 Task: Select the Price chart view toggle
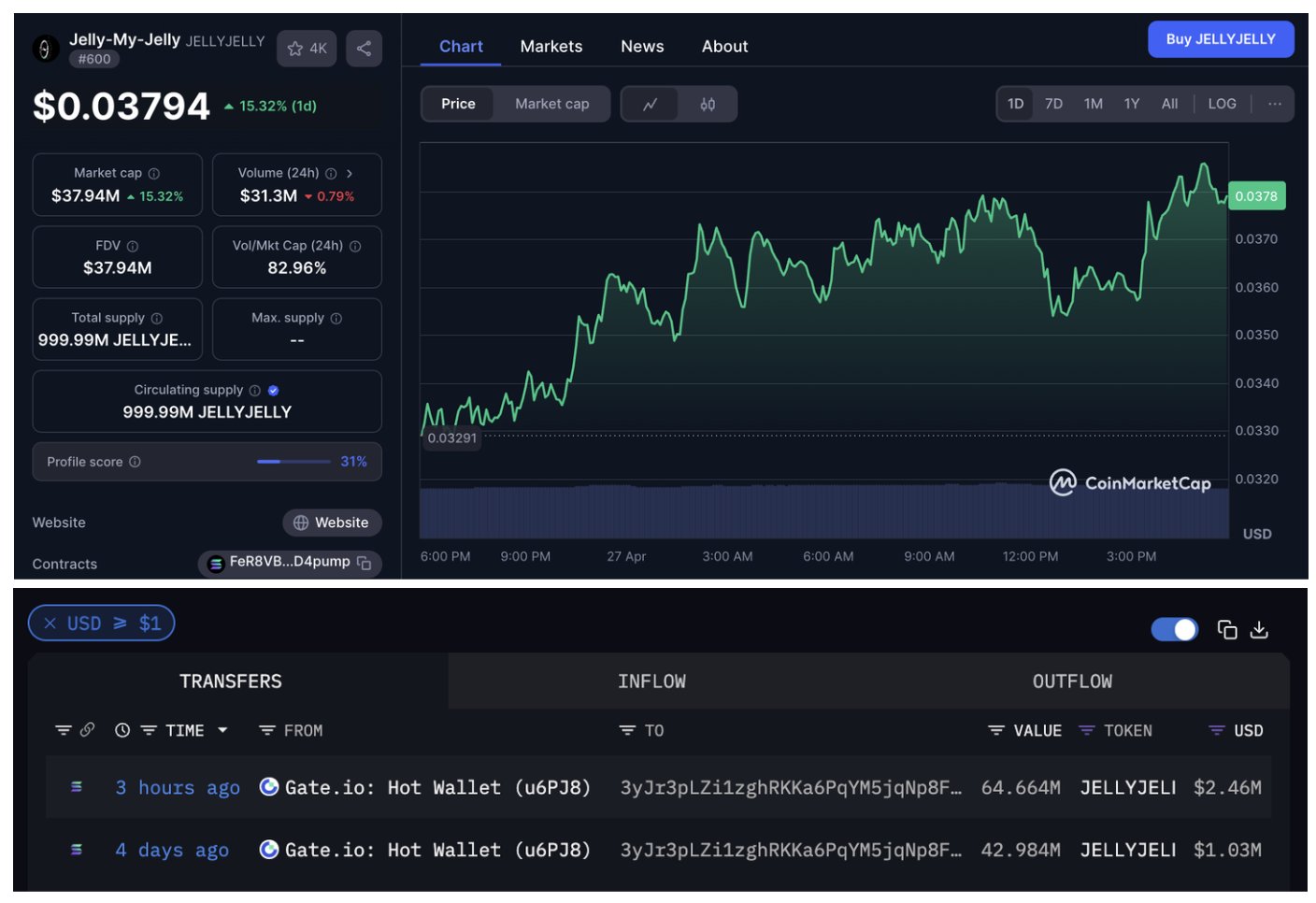tap(458, 104)
